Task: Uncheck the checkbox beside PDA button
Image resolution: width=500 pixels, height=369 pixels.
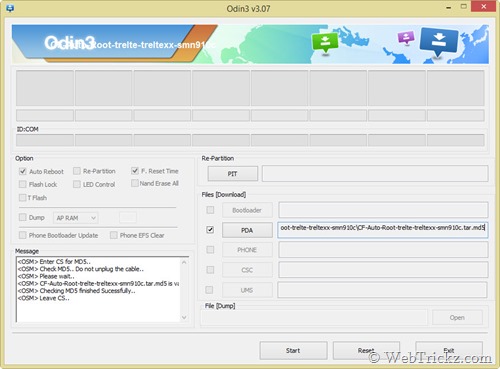Action: pyautogui.click(x=210, y=230)
